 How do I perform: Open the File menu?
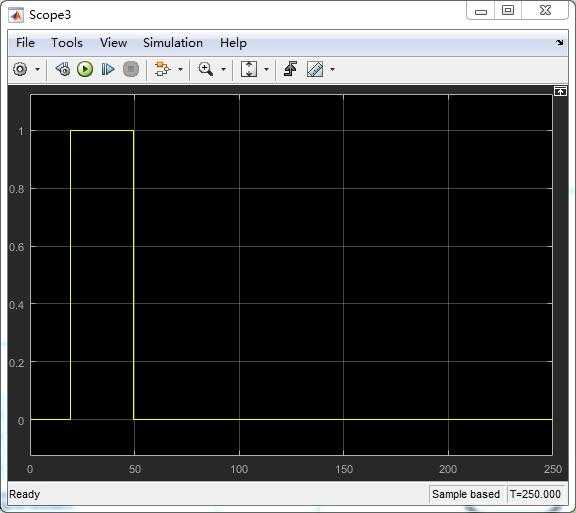pos(25,43)
